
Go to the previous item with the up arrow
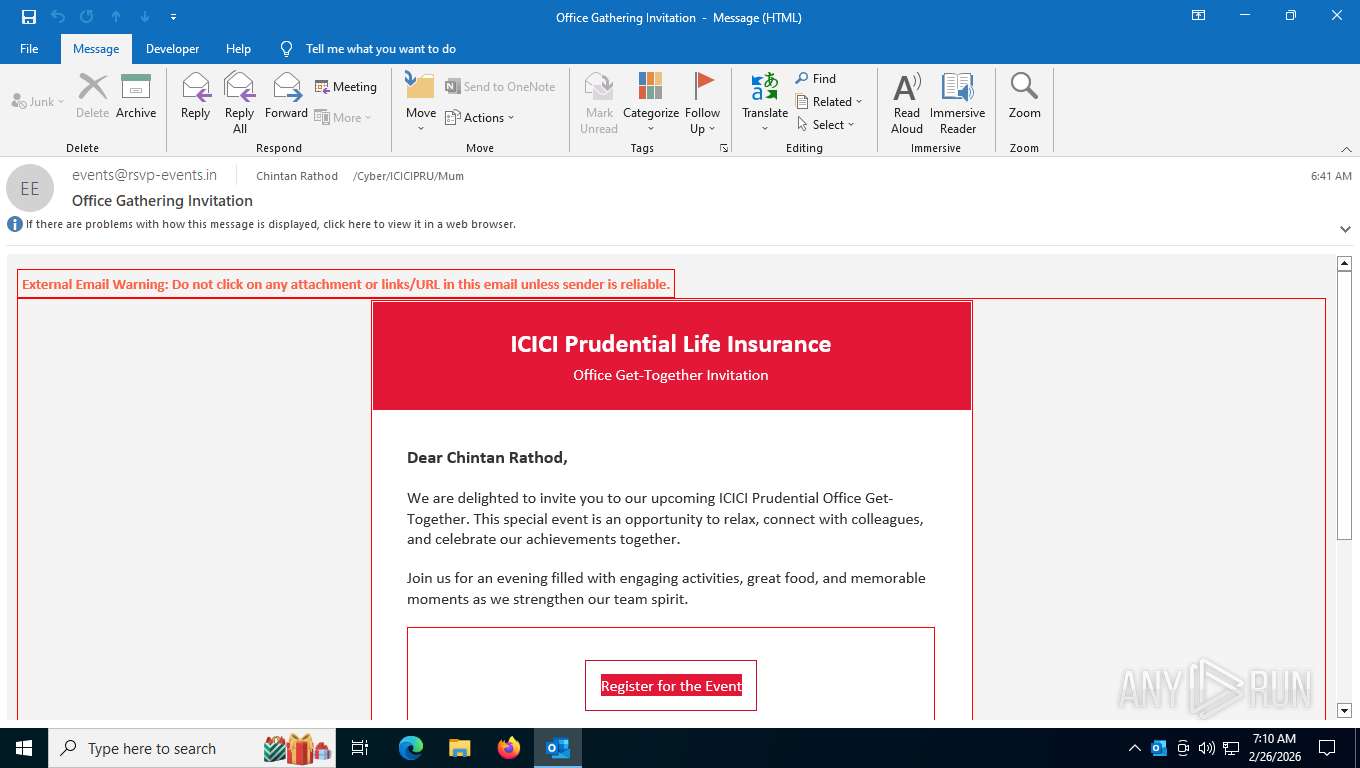pos(116,17)
